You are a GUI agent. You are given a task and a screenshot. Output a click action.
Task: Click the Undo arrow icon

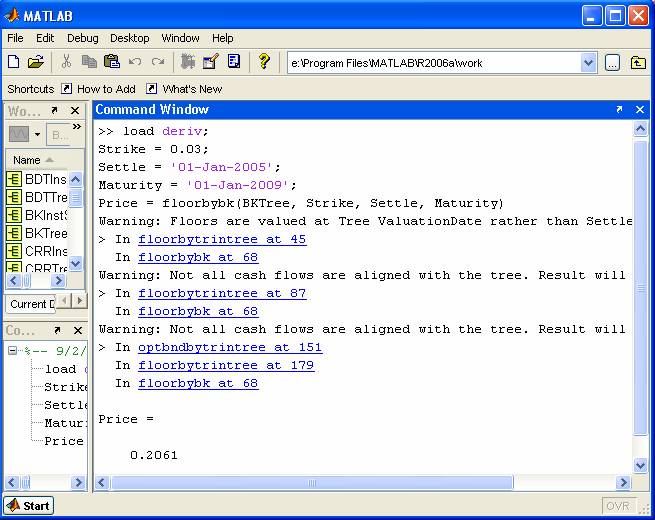(135, 62)
